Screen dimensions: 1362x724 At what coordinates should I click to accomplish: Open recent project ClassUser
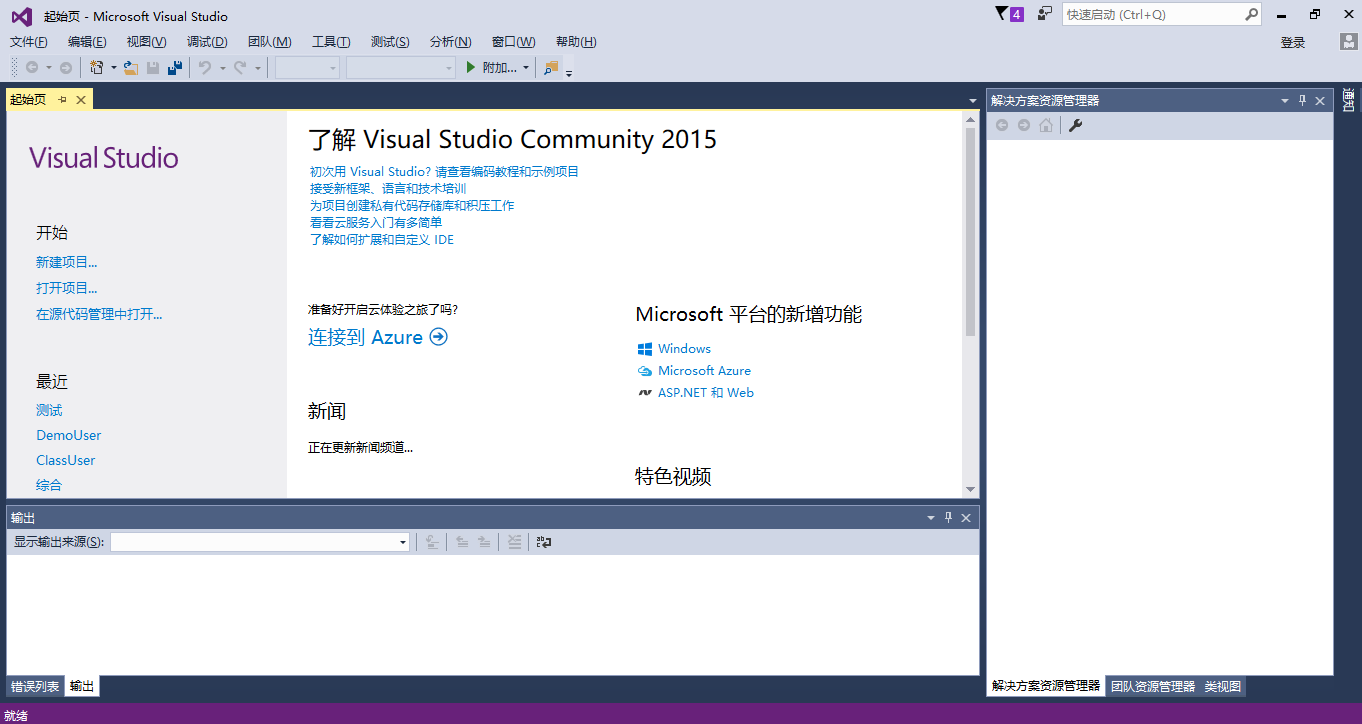point(66,460)
